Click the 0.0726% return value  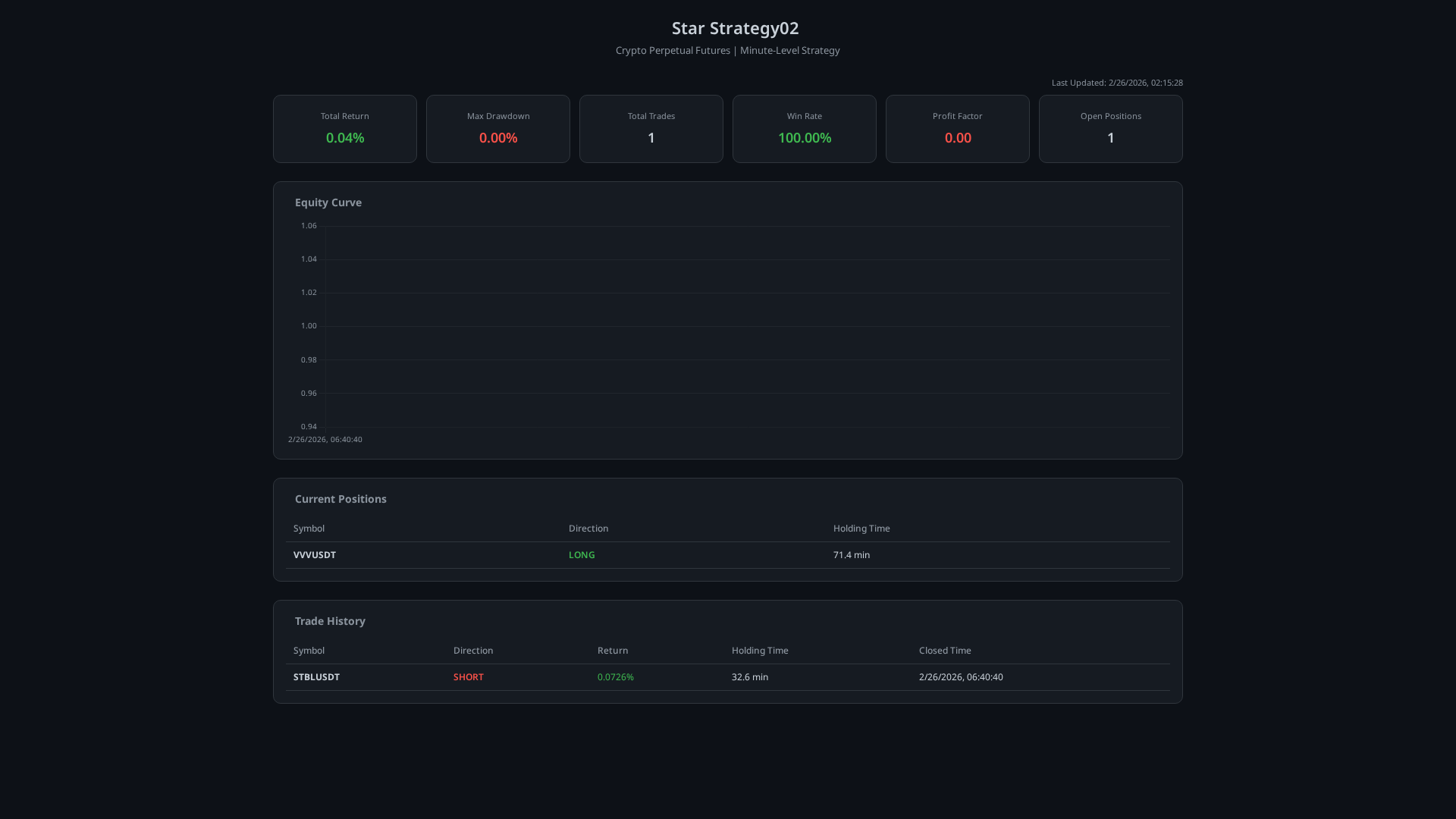pos(615,676)
